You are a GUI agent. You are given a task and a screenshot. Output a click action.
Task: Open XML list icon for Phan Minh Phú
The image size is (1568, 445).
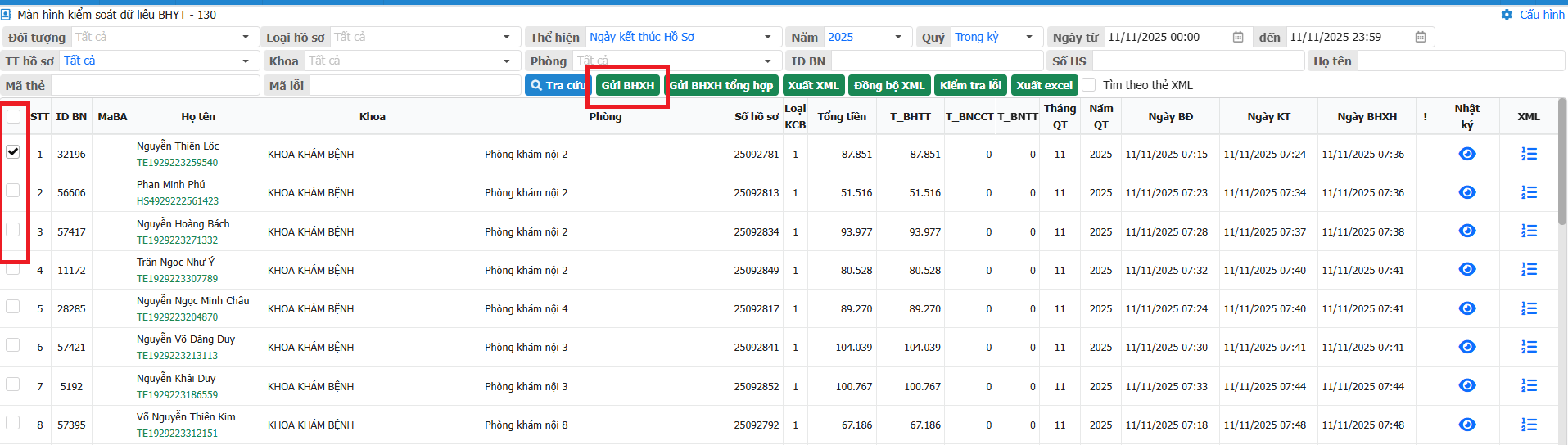(x=1528, y=192)
